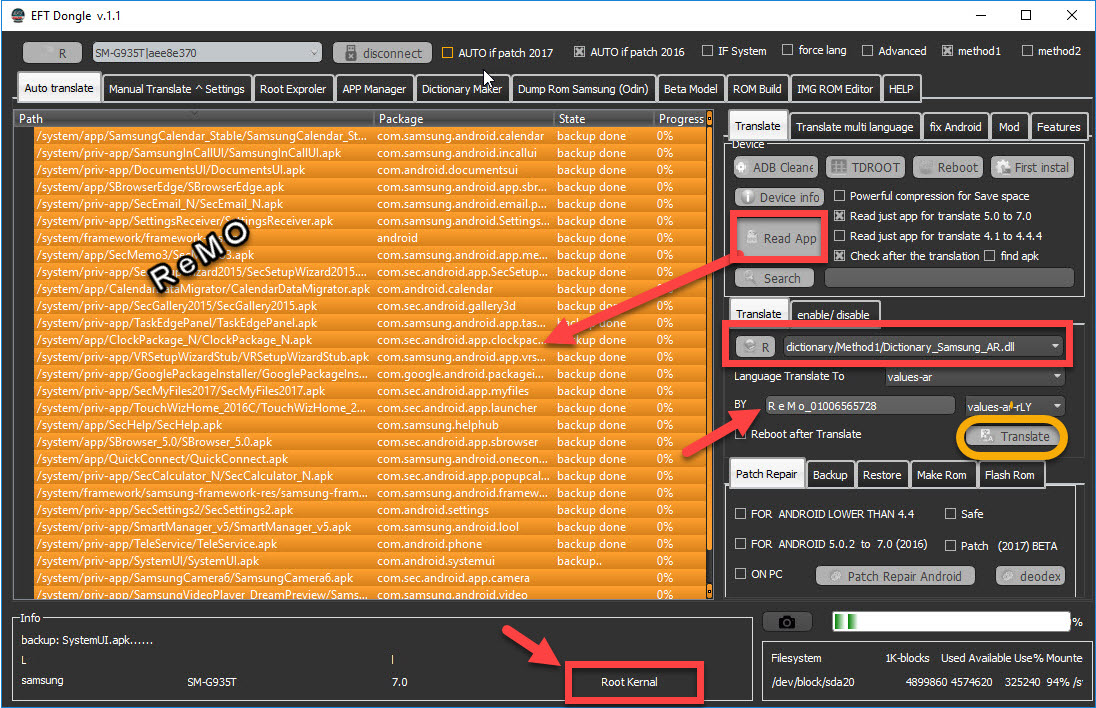
Task: Check FOR ANDROID LOWER THAN 4.4
Action: pos(740,514)
